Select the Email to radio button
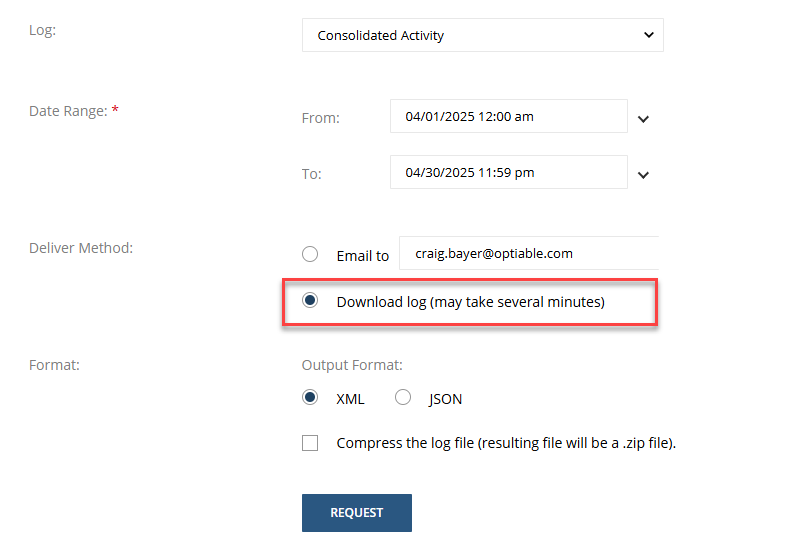The height and width of the screenshot is (550, 786). tap(310, 254)
